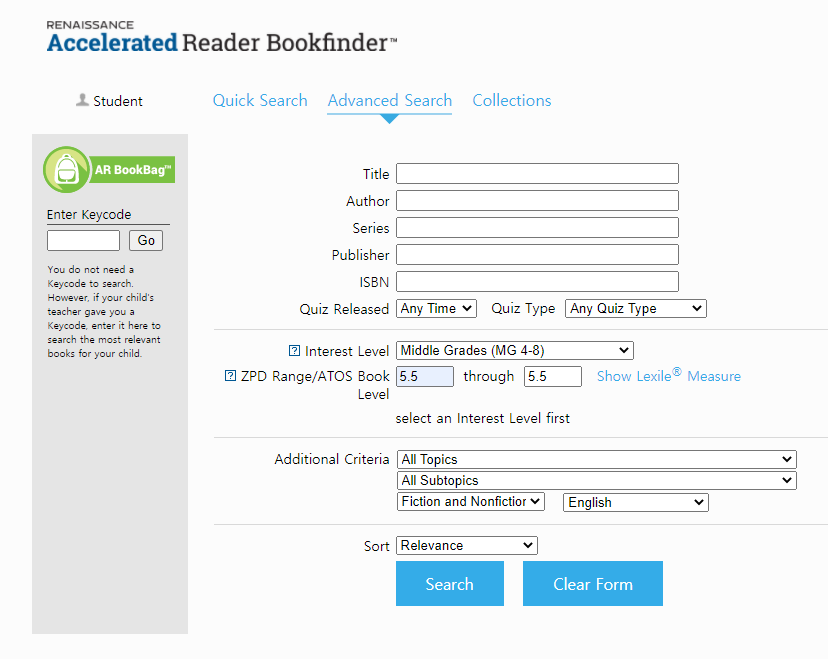828x659 pixels.
Task: Click the Go button beside Keycode
Action: point(146,240)
